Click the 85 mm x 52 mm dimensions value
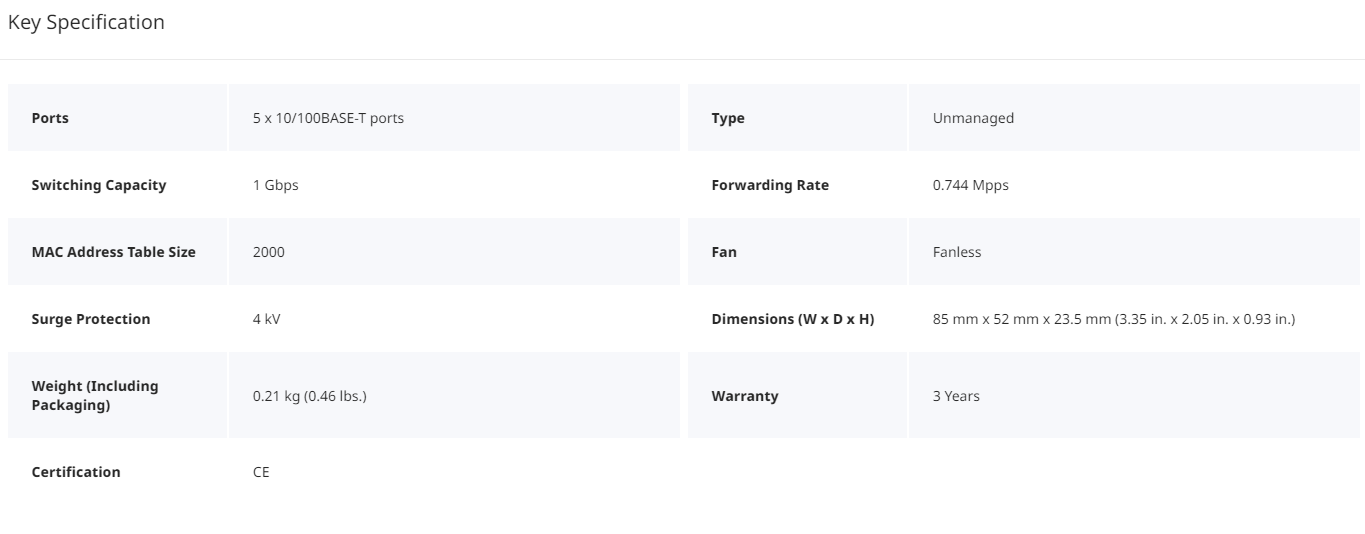The image size is (1365, 534). coord(1114,319)
